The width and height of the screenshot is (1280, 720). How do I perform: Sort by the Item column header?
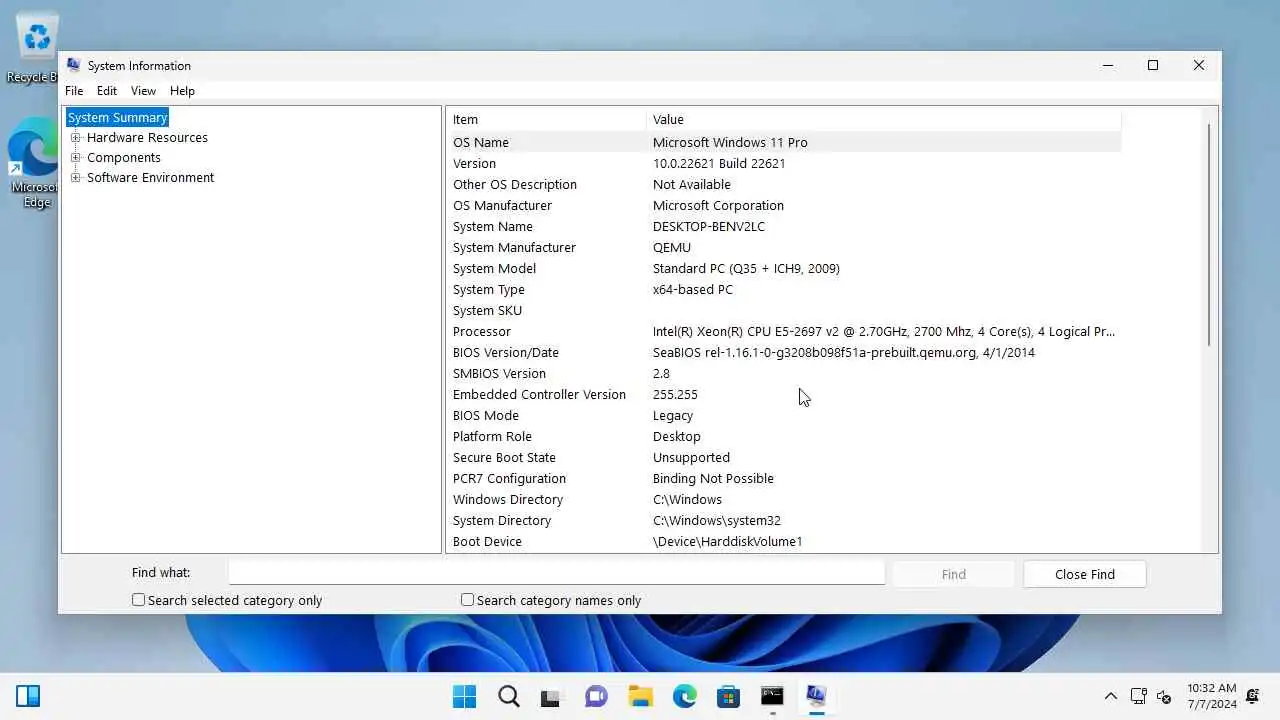click(546, 119)
